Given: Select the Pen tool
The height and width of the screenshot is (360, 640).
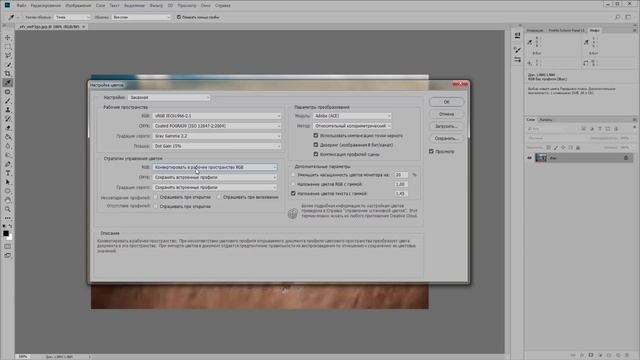Looking at the screenshot, I should (x=8, y=164).
